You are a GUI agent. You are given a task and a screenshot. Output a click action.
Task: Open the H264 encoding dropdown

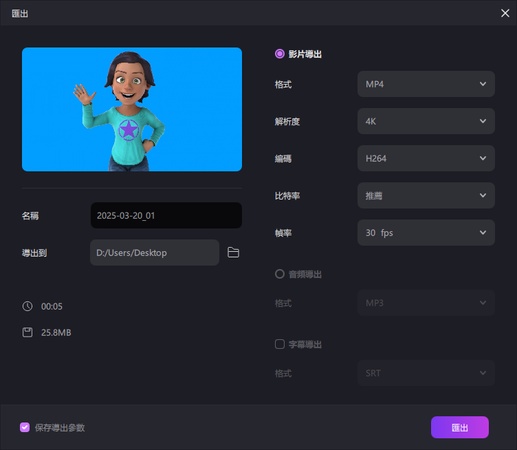click(x=426, y=158)
